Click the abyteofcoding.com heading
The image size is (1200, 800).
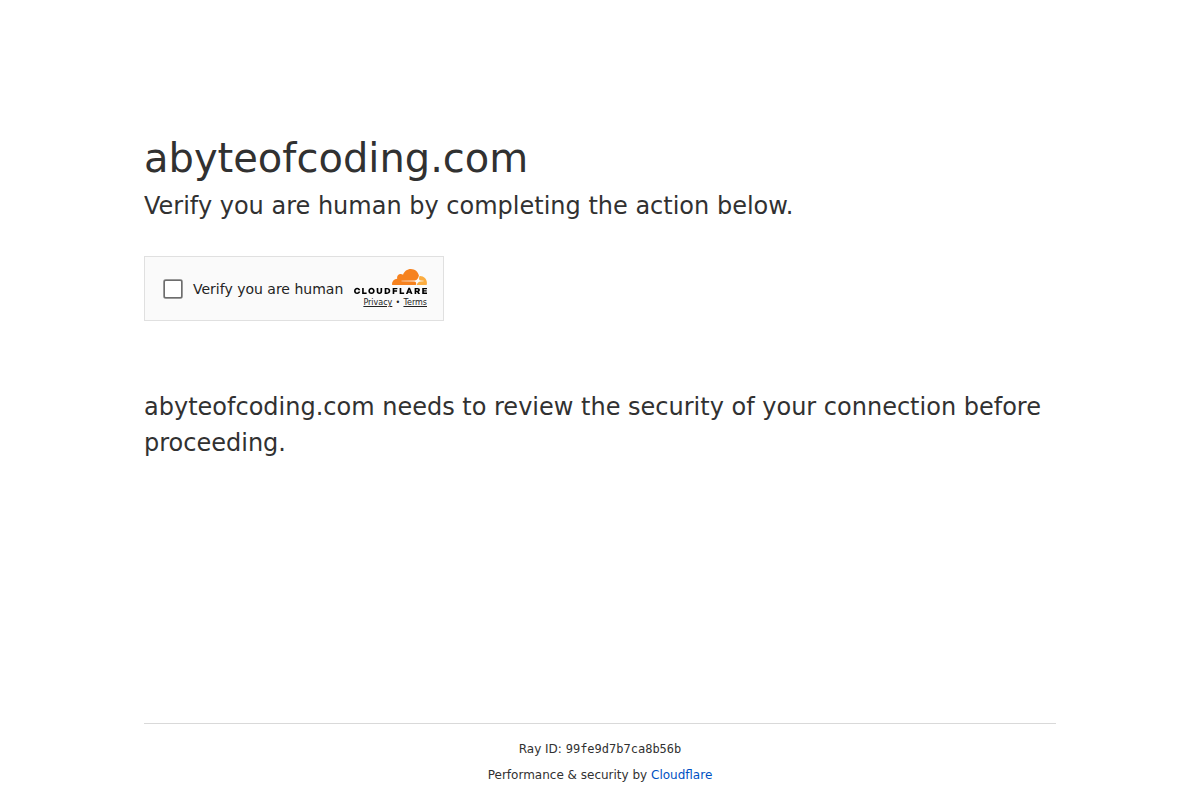pyautogui.click(x=336, y=158)
